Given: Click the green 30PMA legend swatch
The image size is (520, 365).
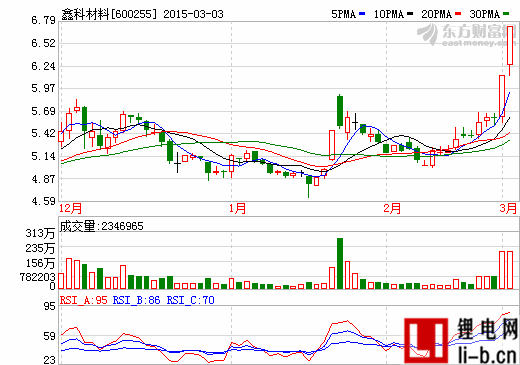Looking at the screenshot, I should point(506,14).
